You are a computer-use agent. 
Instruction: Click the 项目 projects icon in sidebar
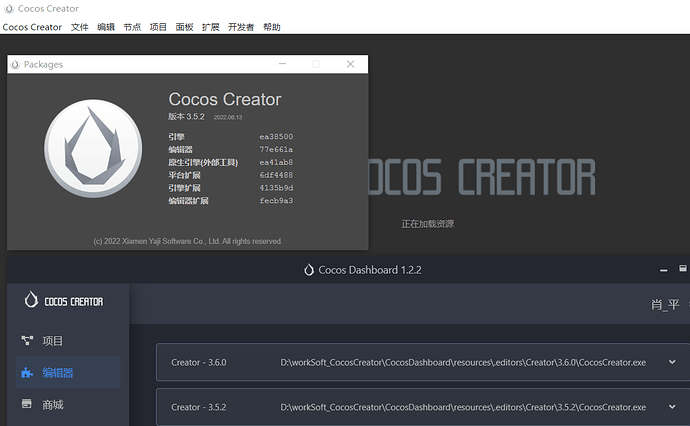point(27,341)
